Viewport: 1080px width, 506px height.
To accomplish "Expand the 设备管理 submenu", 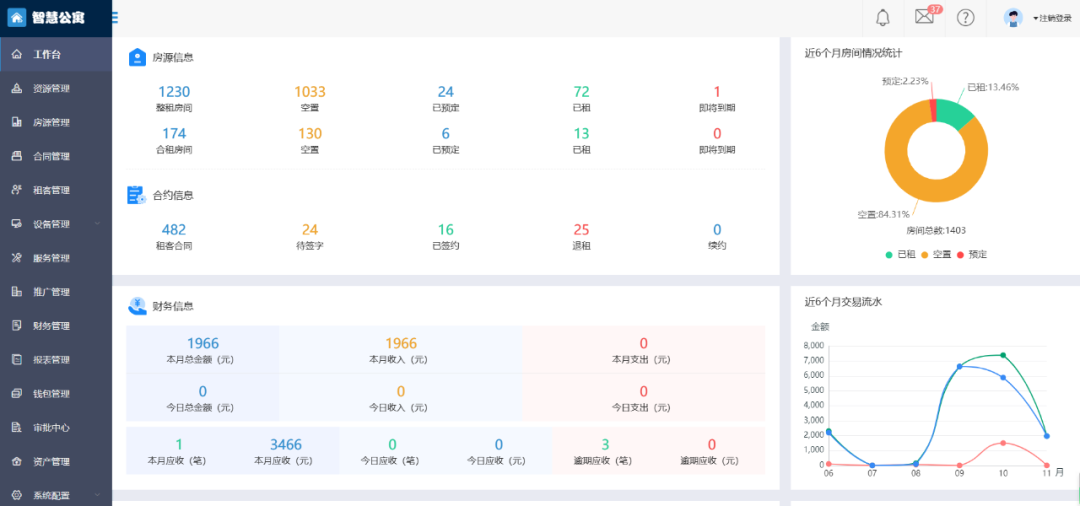I will [x=56, y=224].
